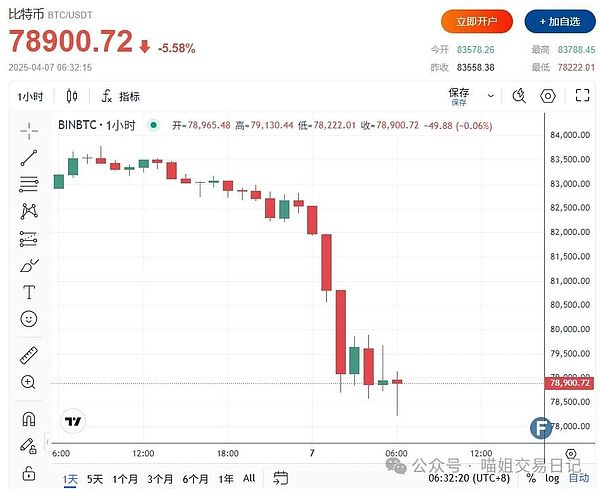Activate the zoom in tool
Viewport: 600px width, 489px height.
click(x=29, y=382)
